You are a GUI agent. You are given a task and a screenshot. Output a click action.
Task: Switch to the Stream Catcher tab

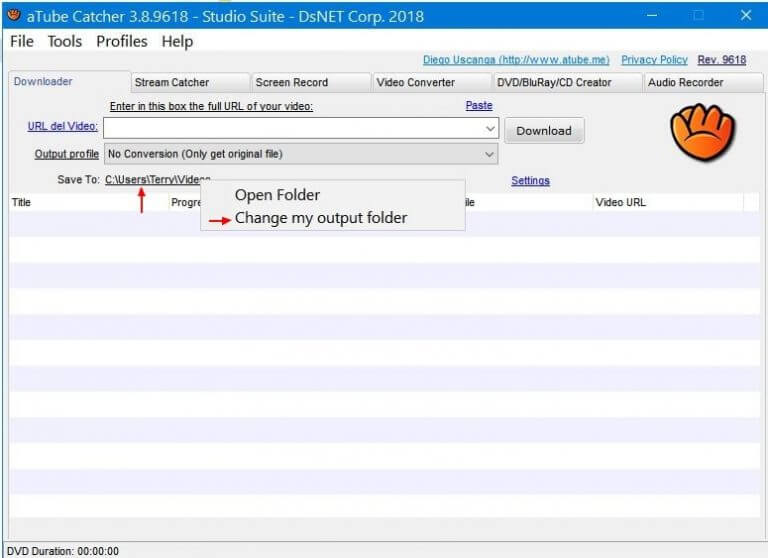[x=191, y=82]
